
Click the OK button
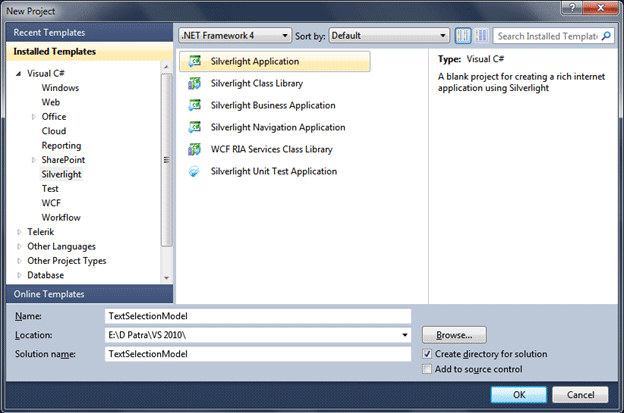pos(519,395)
